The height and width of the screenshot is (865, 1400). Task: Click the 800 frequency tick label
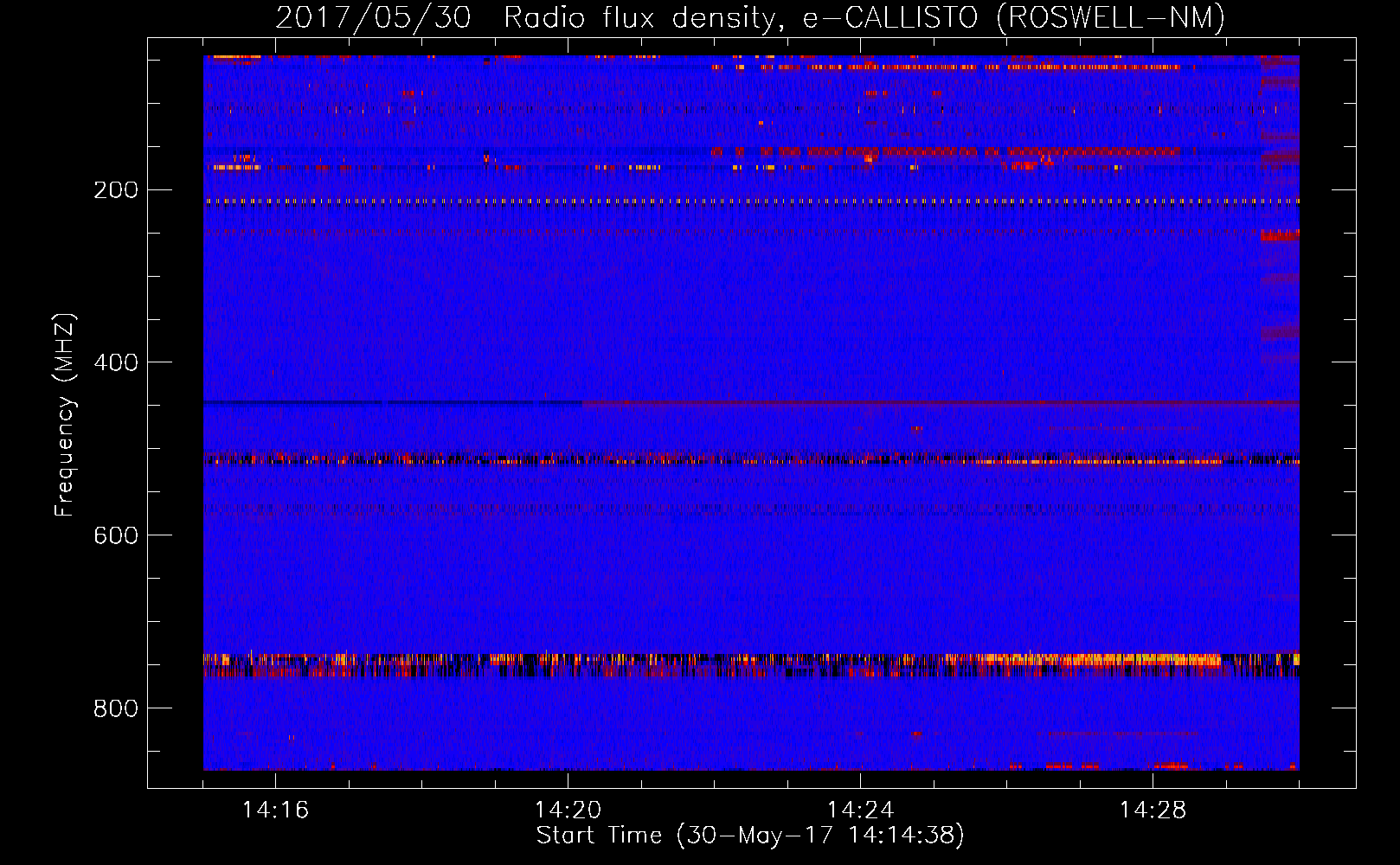115,709
